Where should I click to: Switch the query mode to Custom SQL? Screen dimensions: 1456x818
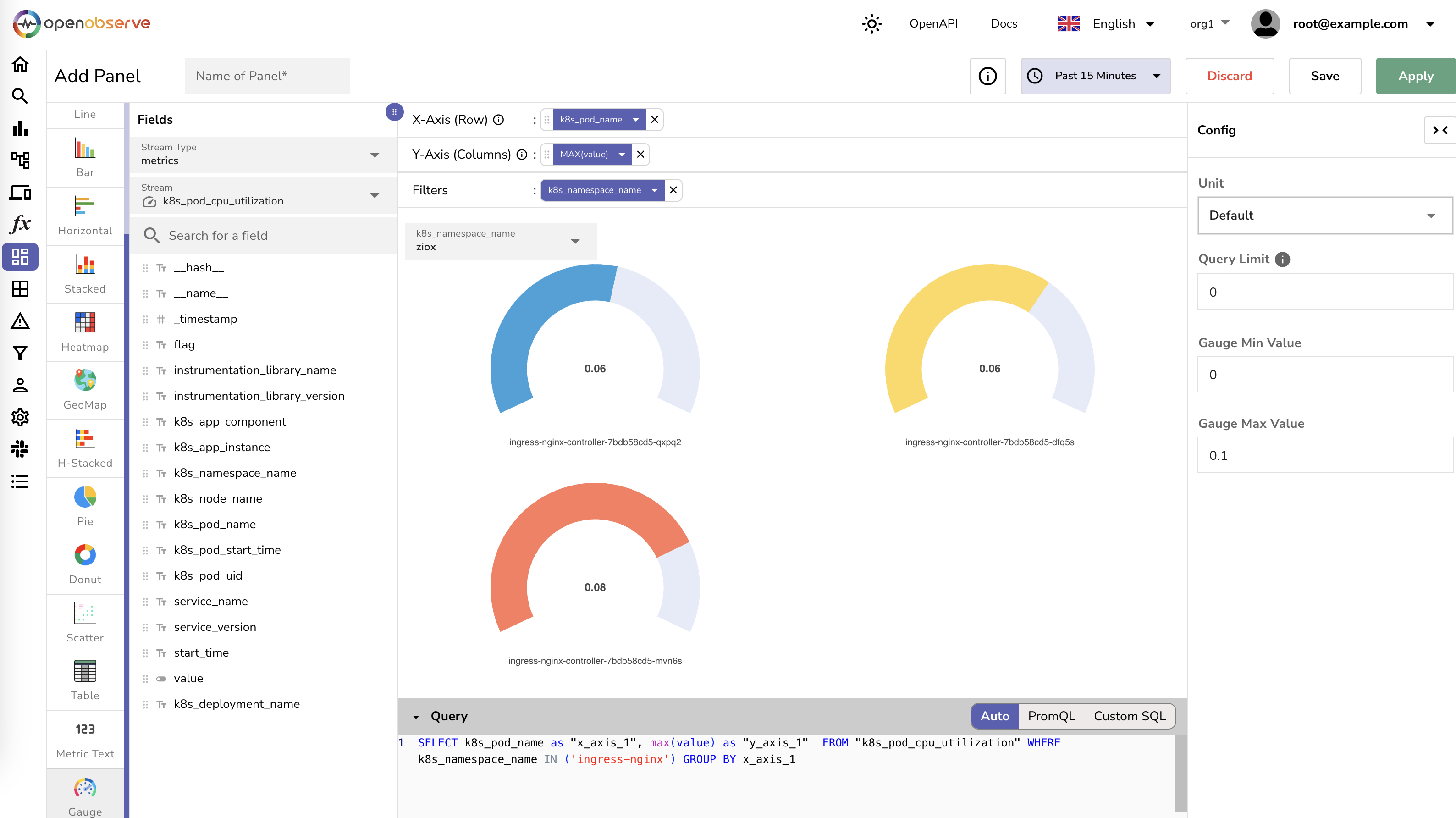click(x=1129, y=716)
